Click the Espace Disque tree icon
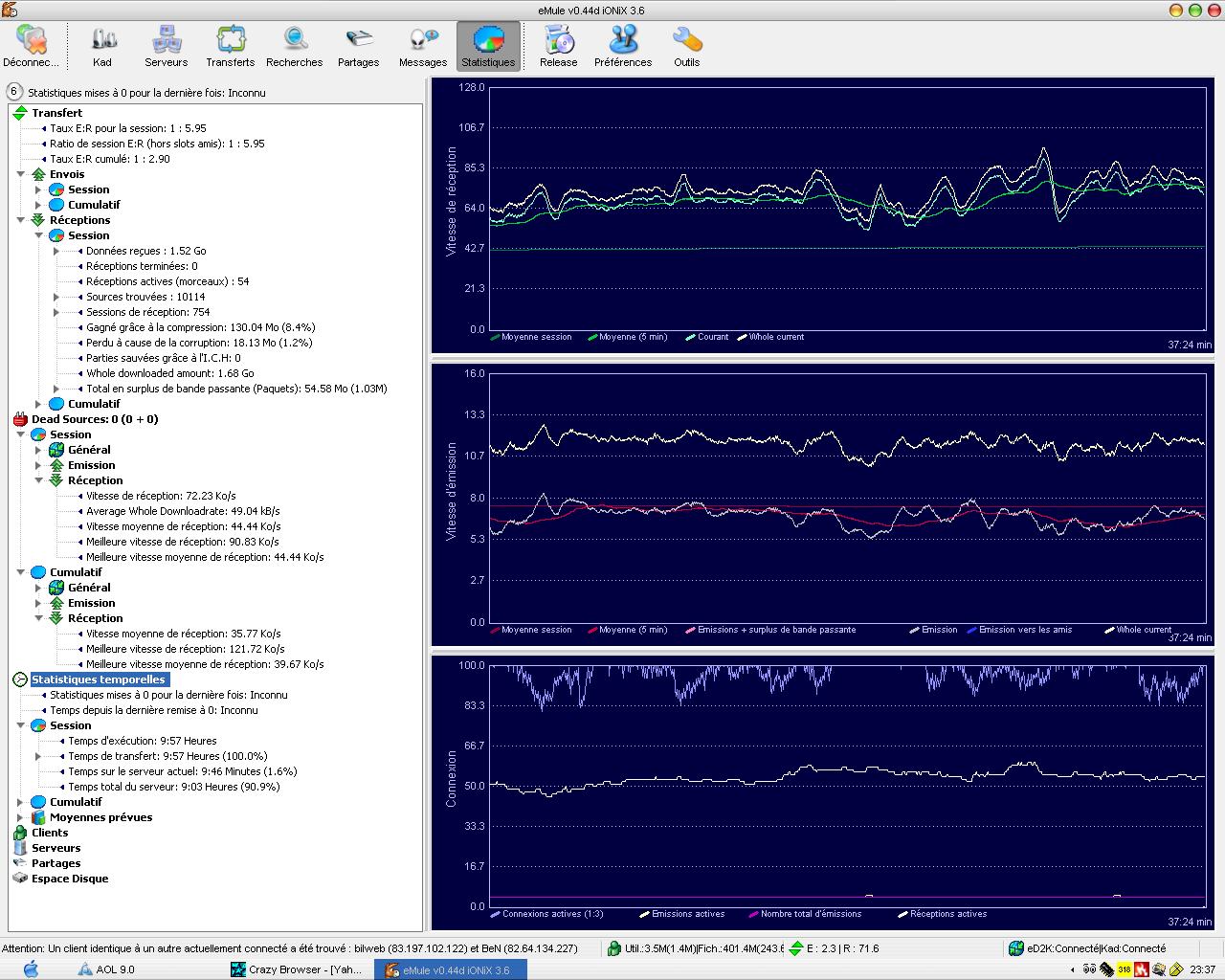Viewport: 1225px width, 980px height. (20, 879)
